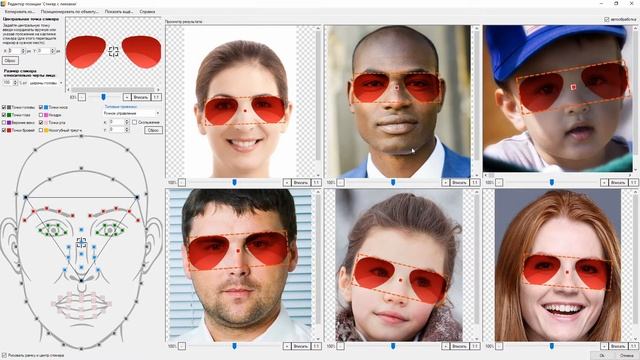Click the 'Отмена' cancel button
Viewport: 640px width, 360px height.
coord(628,356)
